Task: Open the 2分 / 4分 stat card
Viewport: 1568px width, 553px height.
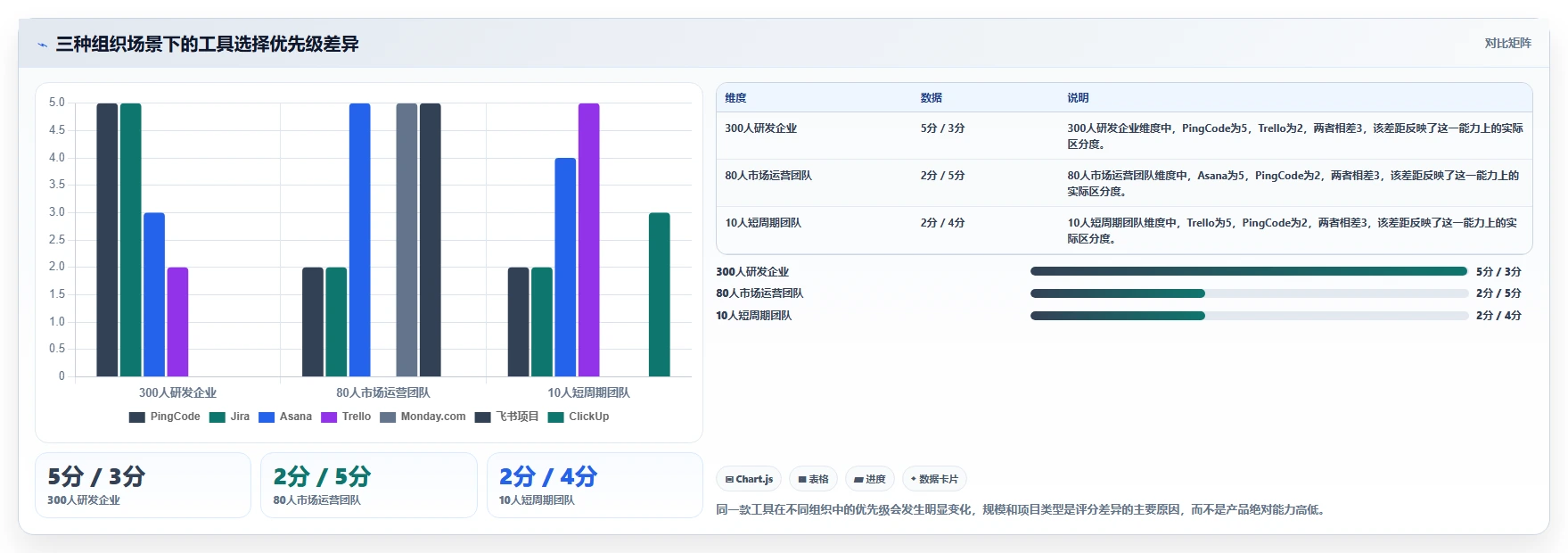Action: pos(595,485)
